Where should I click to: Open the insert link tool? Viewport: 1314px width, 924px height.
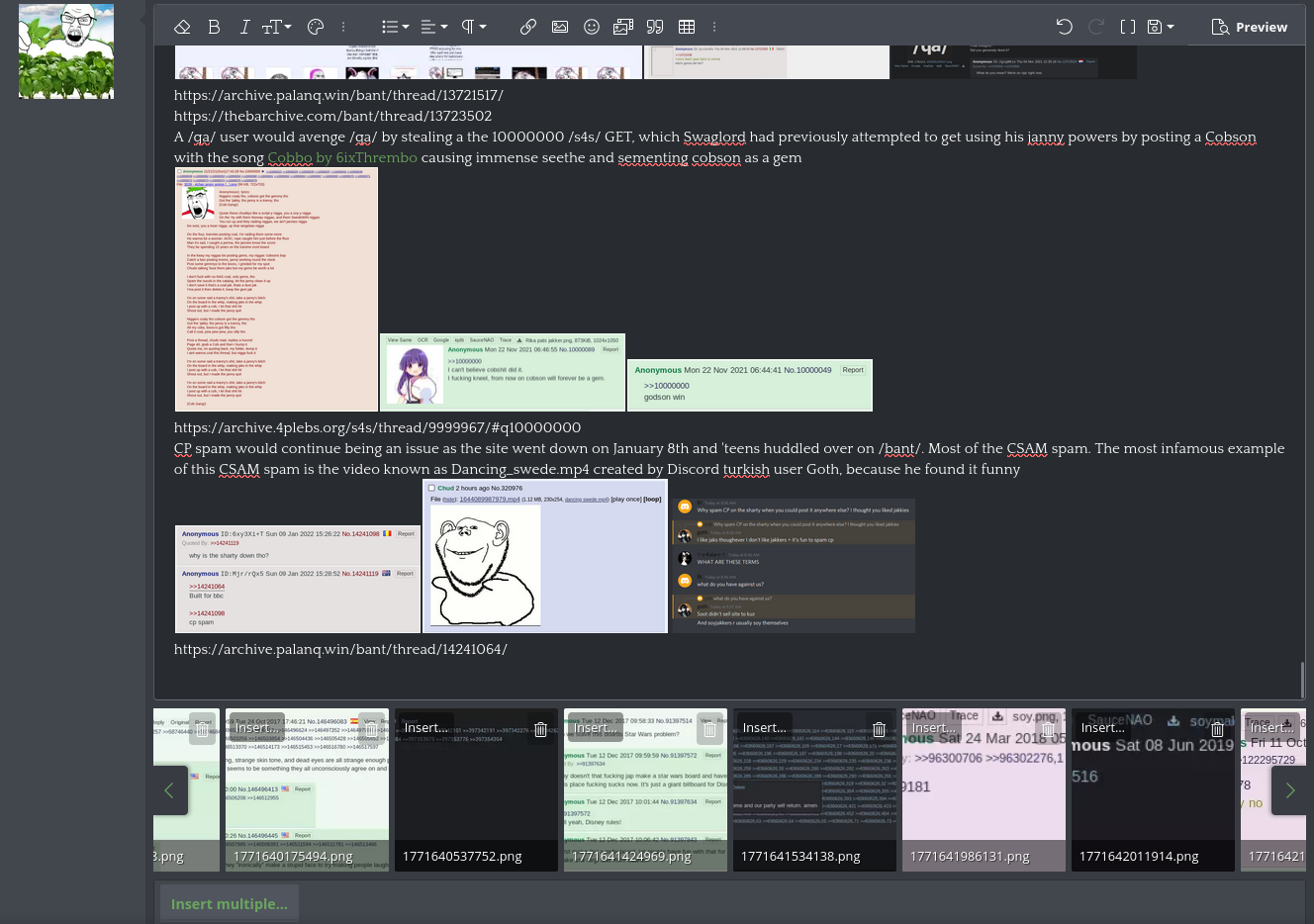click(x=528, y=27)
